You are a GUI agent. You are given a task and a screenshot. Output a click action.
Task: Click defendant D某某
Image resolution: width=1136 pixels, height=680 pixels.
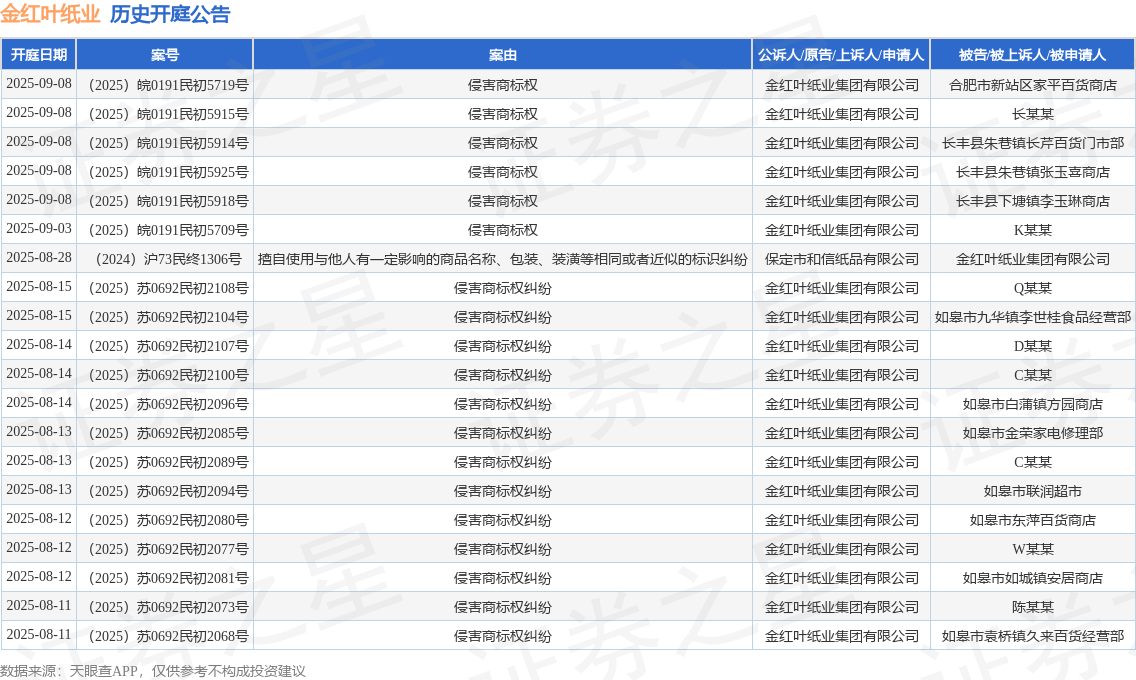pos(1032,346)
